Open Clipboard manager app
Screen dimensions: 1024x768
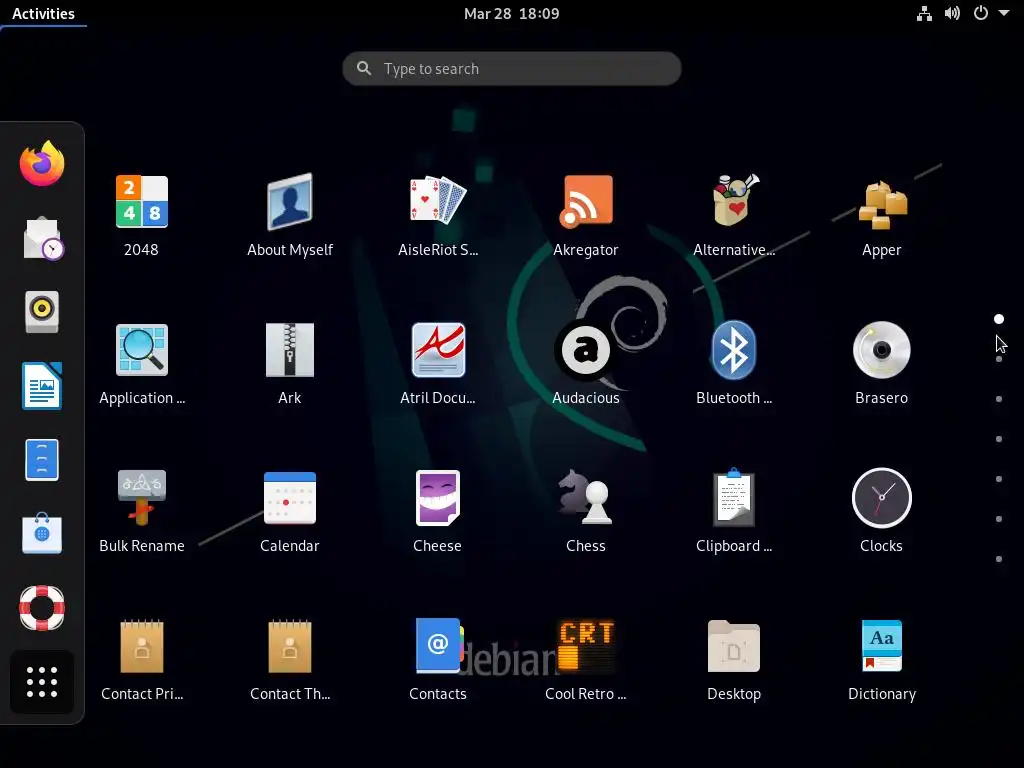pyautogui.click(x=734, y=498)
